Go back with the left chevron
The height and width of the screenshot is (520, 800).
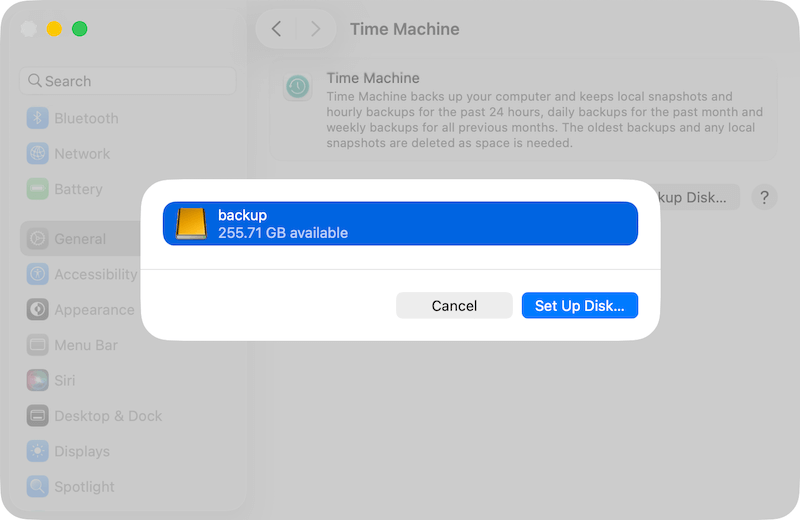[276, 29]
